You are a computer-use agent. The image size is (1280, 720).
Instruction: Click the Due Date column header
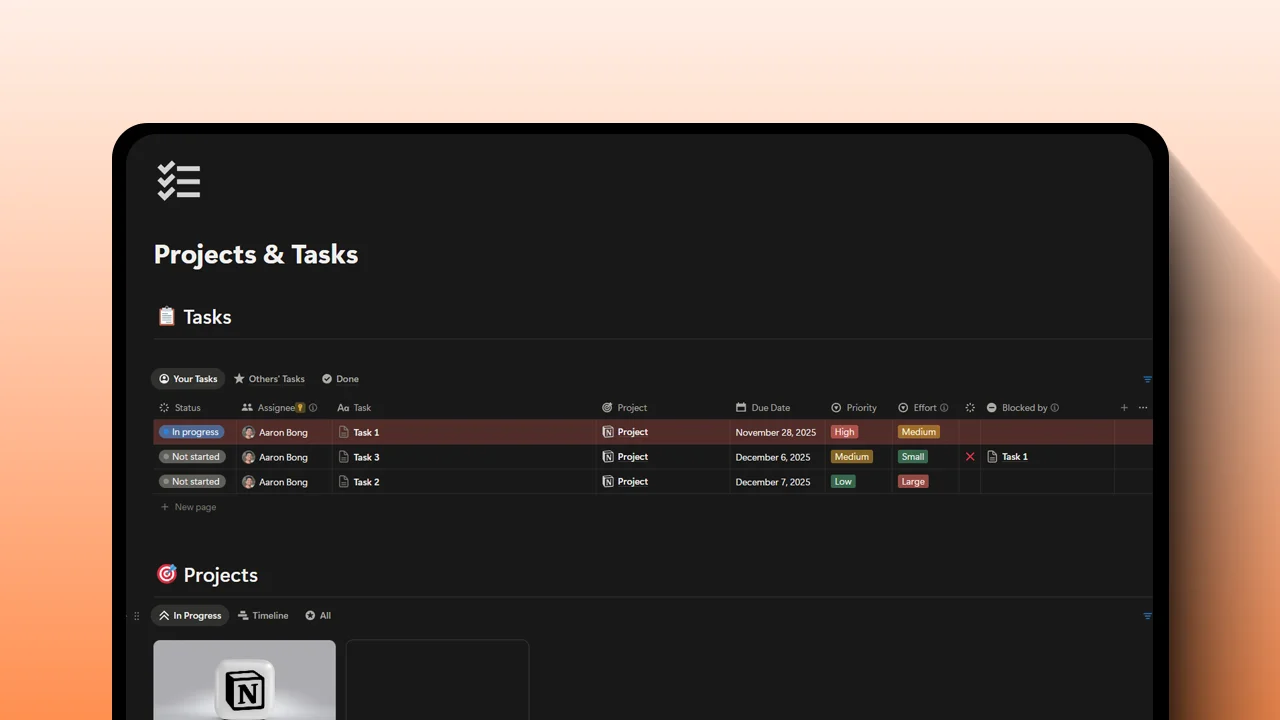coord(763,408)
